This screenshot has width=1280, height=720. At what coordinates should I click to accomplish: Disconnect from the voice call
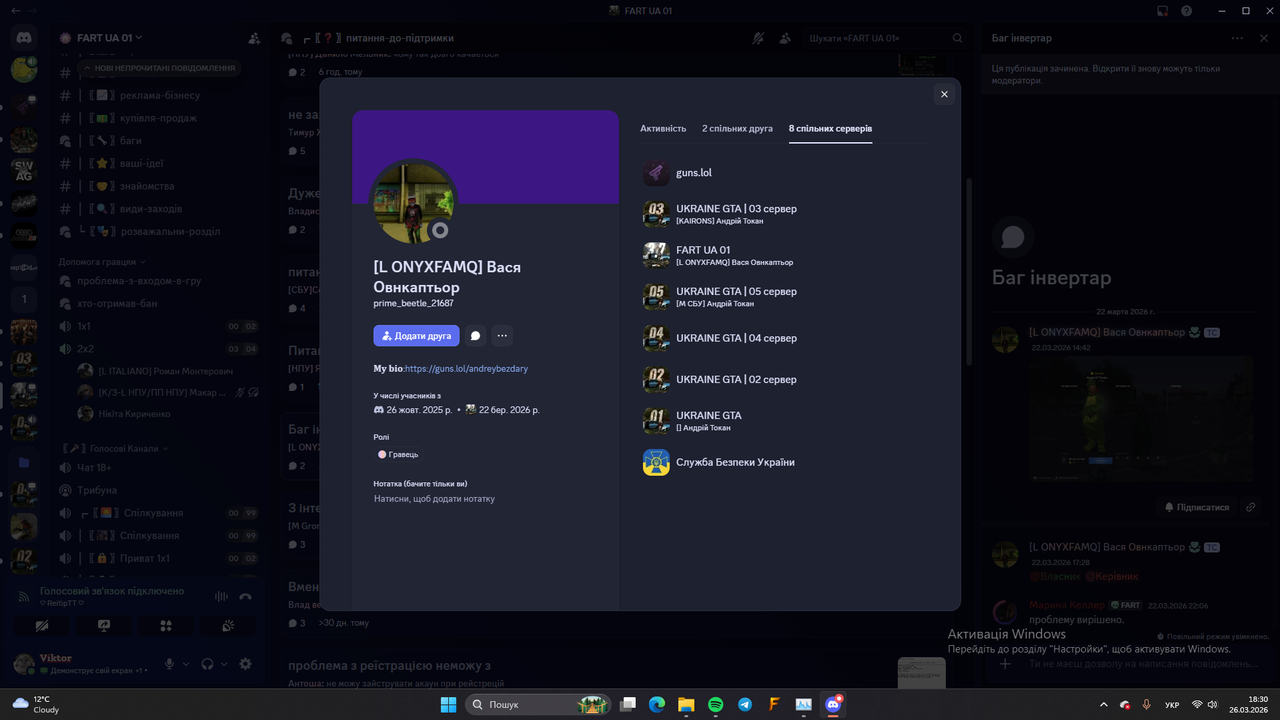point(245,597)
